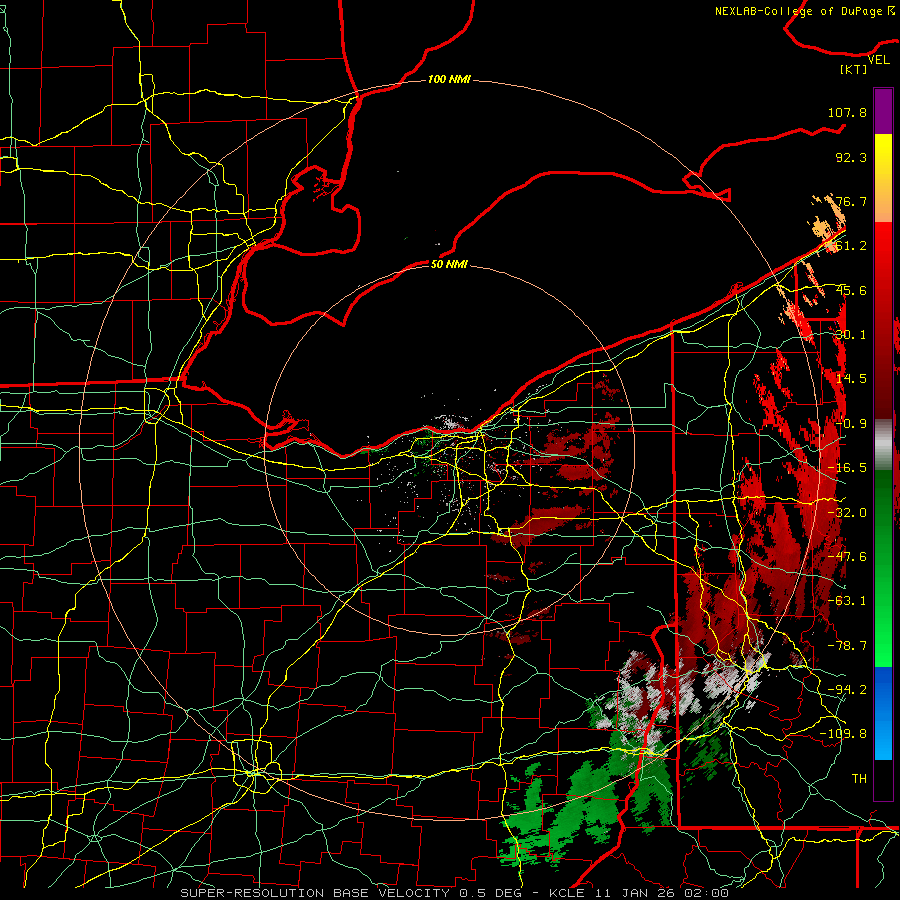
Task: Select the gray near-zero color bar segment
Action: pyautogui.click(x=883, y=445)
